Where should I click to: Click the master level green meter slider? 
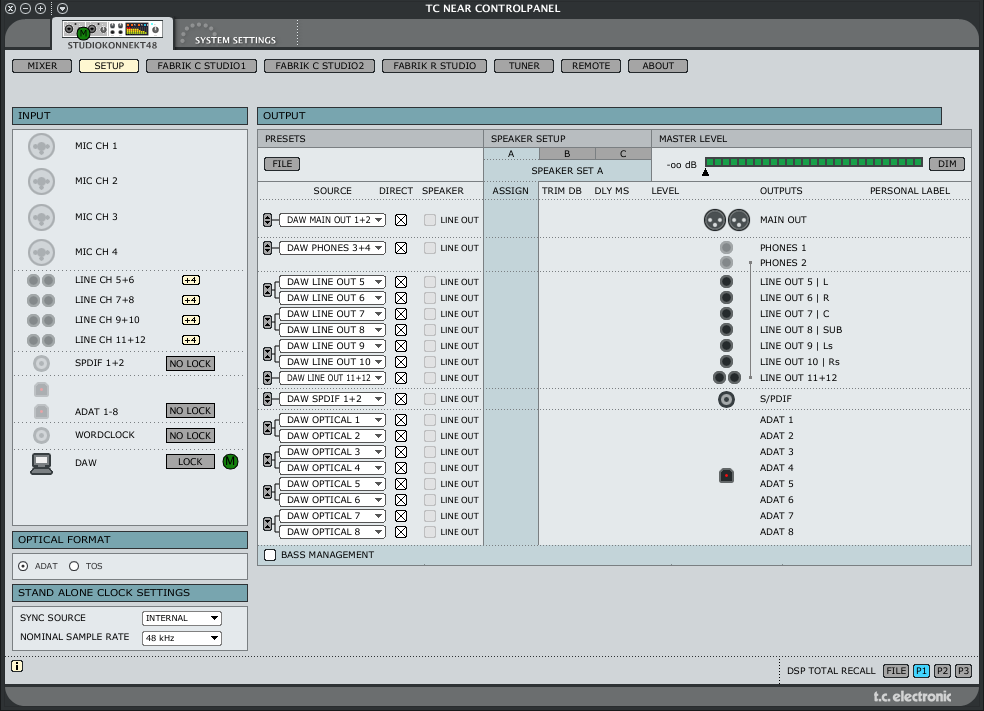tap(814, 163)
